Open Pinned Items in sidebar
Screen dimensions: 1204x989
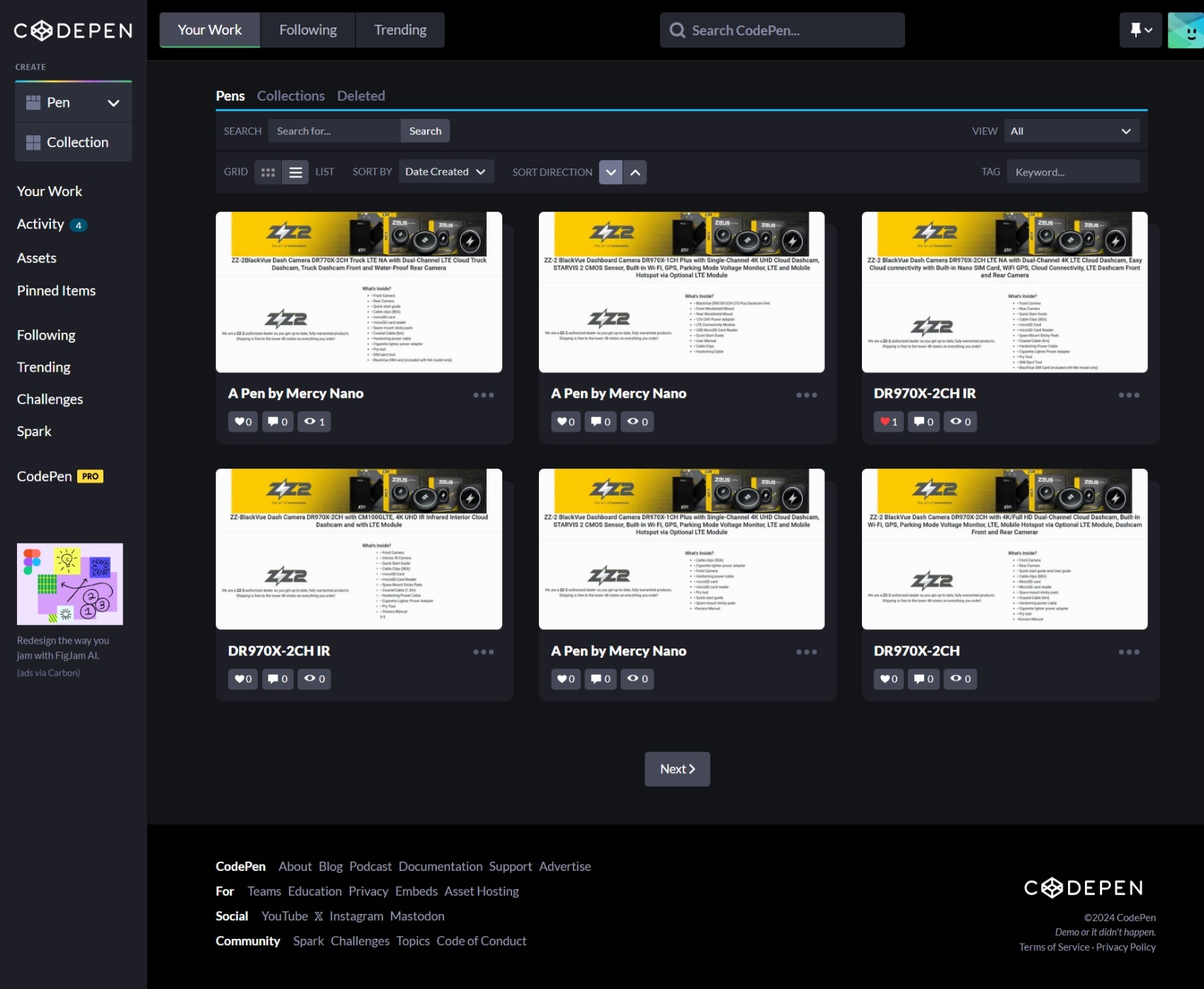pyautogui.click(x=56, y=291)
